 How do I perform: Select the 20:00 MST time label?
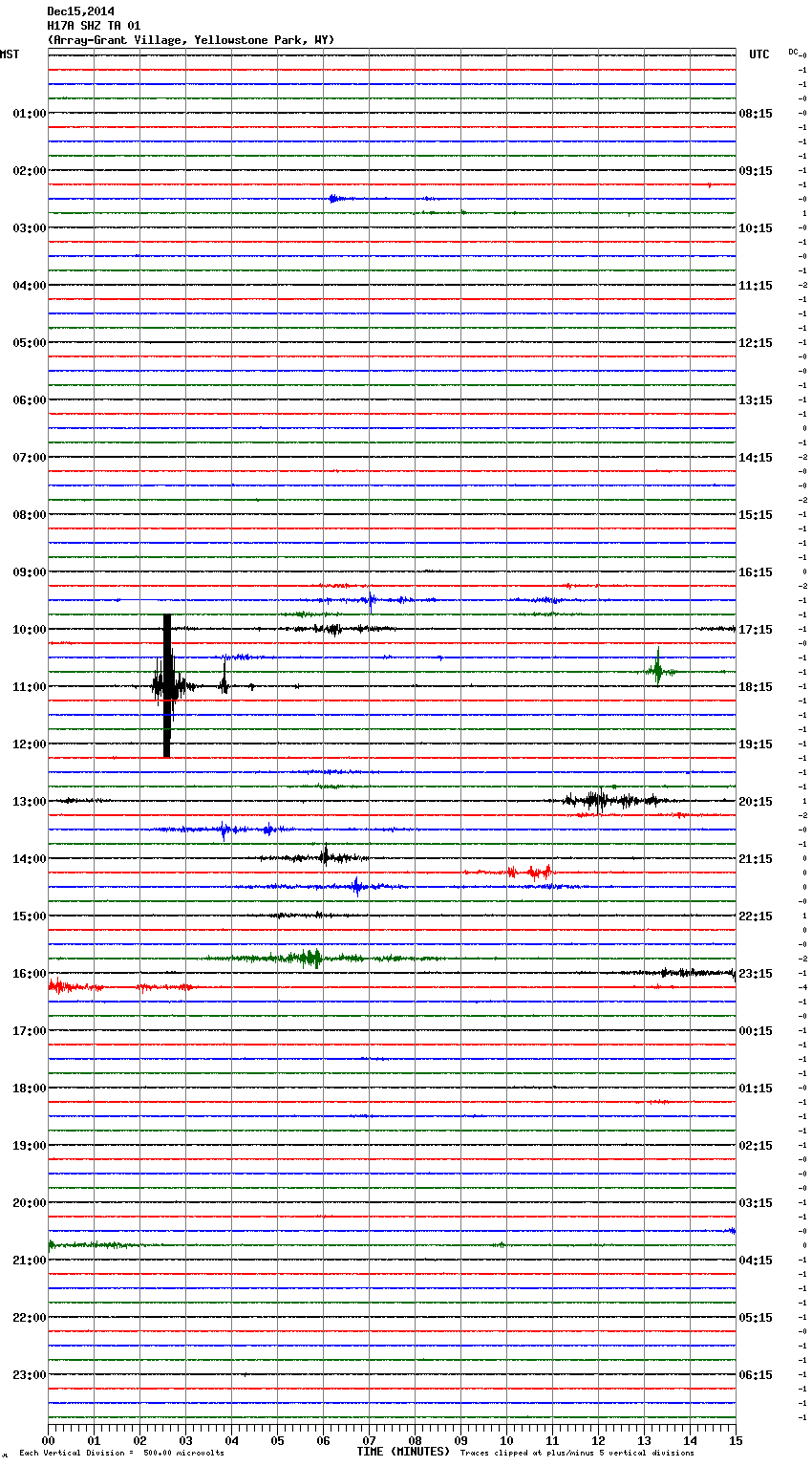click(x=29, y=1203)
